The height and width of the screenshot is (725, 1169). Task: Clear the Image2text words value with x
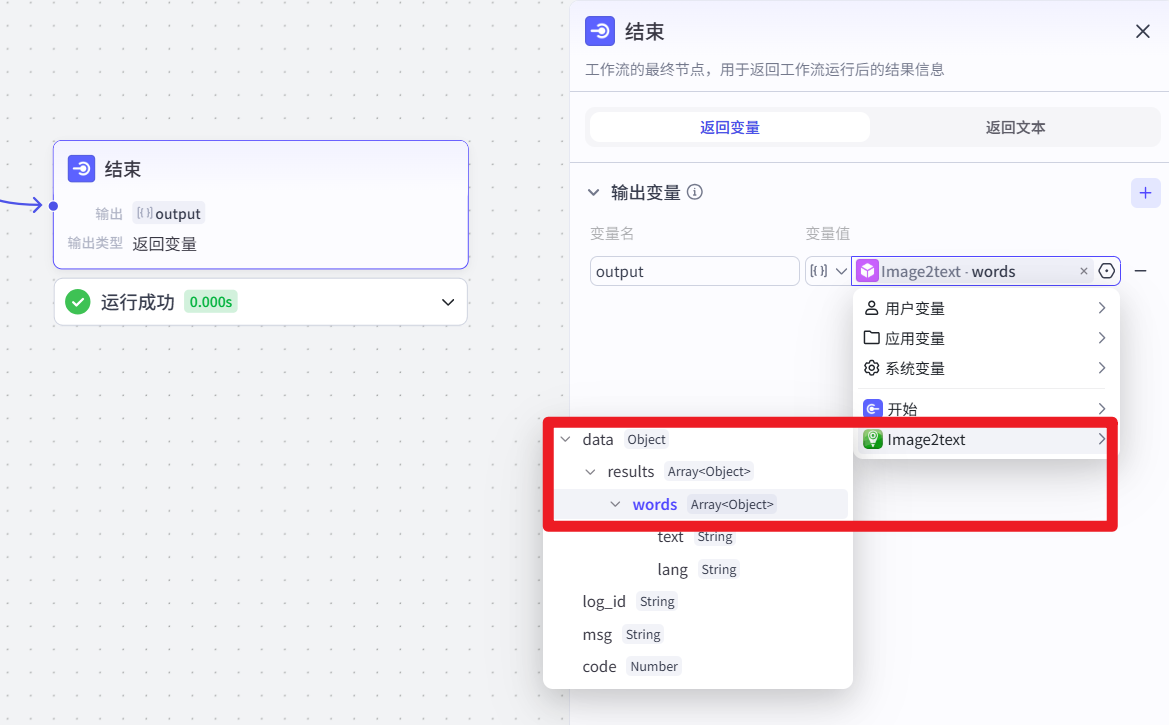point(1084,272)
